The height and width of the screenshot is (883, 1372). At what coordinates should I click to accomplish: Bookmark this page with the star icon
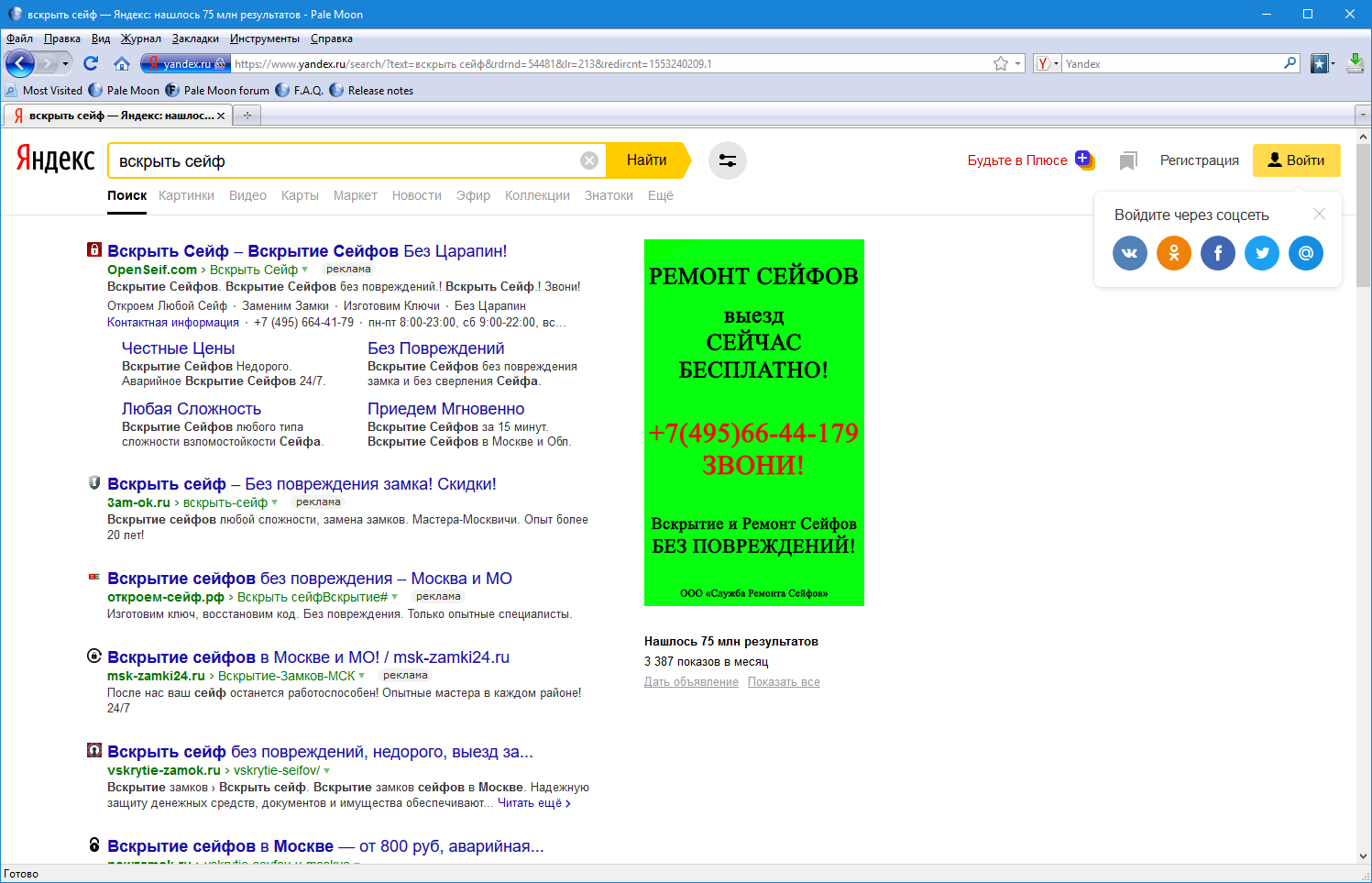pyautogui.click(x=1001, y=63)
